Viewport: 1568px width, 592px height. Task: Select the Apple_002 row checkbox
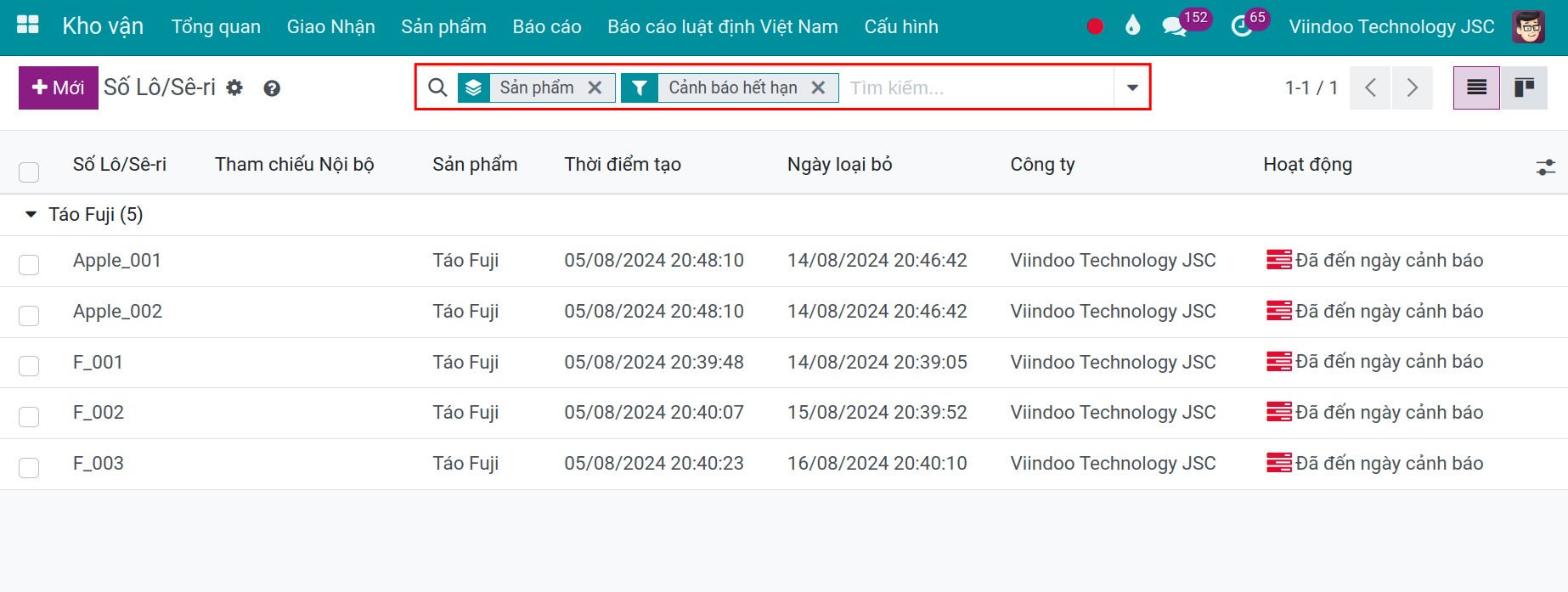point(29,316)
